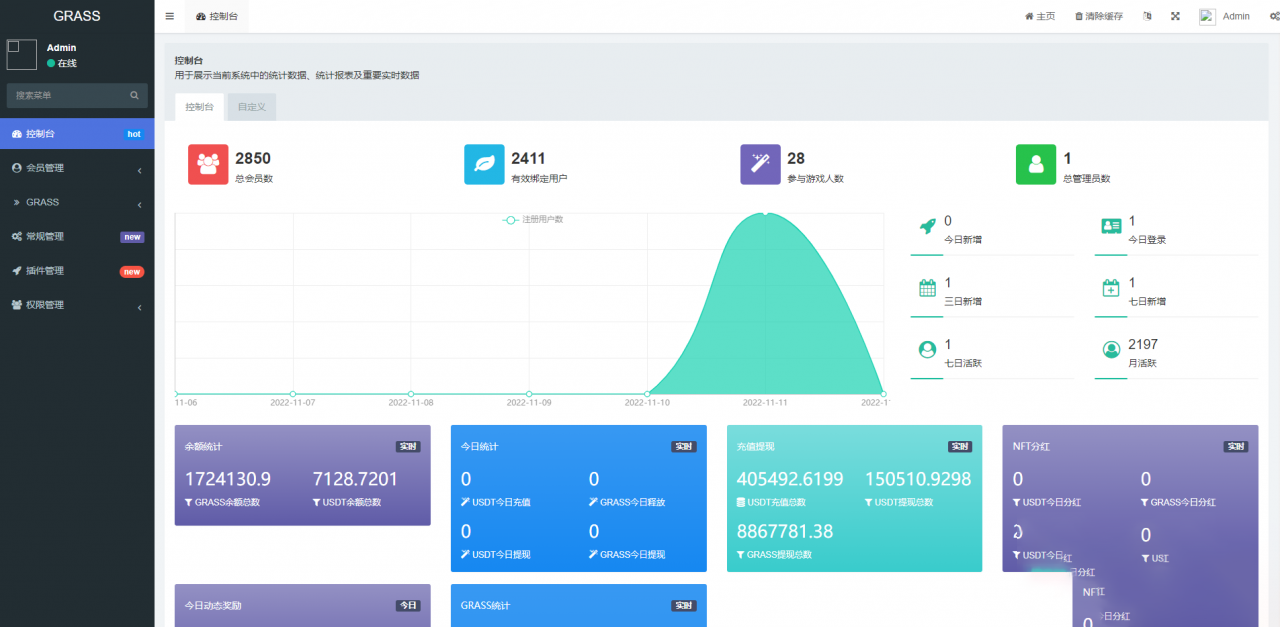This screenshot has height=627, width=1280.
Task: Expand the 权限管理 sidebar menu
Action: click(77, 305)
